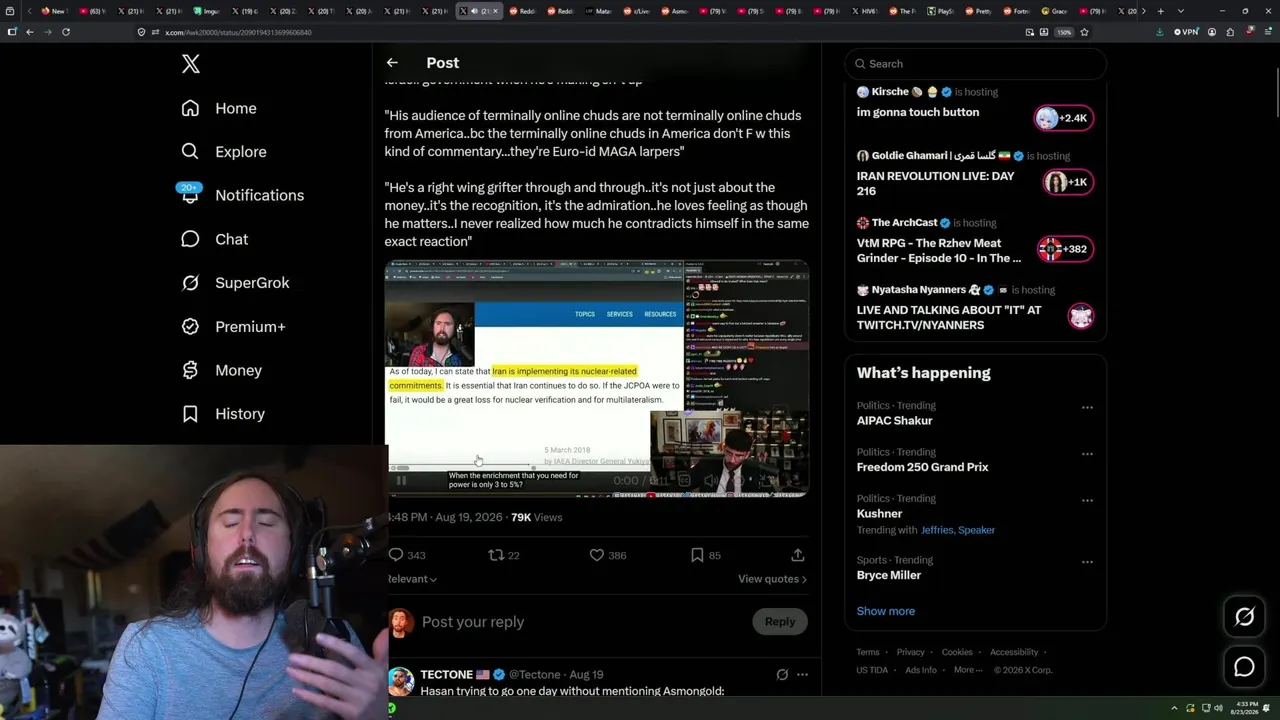The image size is (1280, 720).
Task: Open the View quotes link
Action: click(772, 579)
